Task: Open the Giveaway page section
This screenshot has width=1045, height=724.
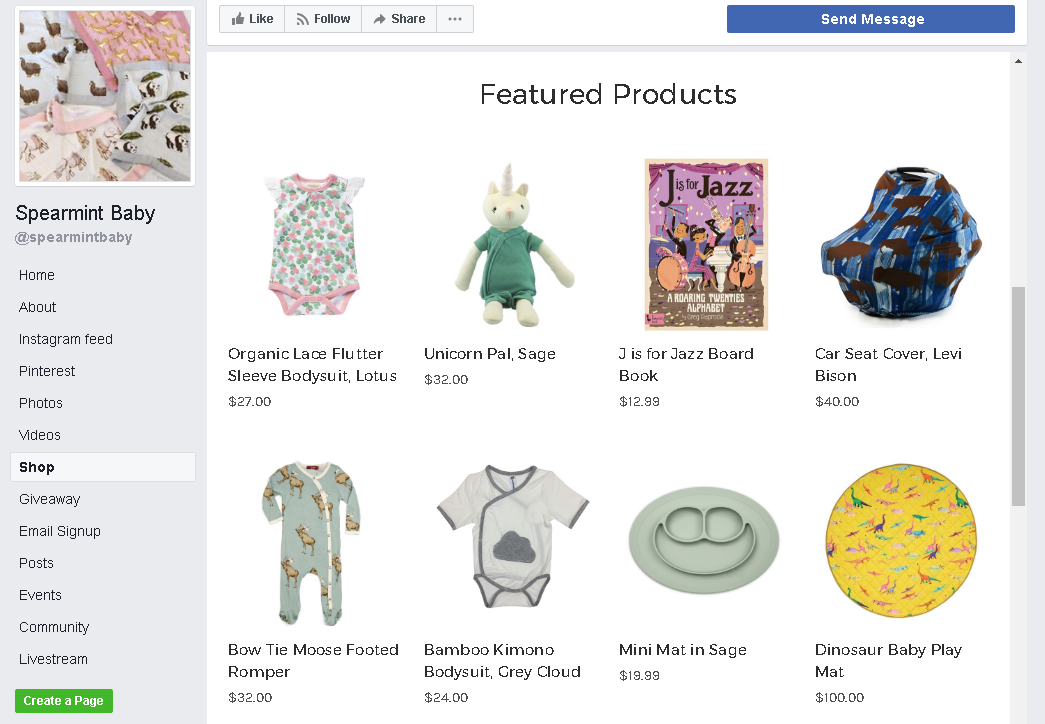Action: [x=49, y=499]
